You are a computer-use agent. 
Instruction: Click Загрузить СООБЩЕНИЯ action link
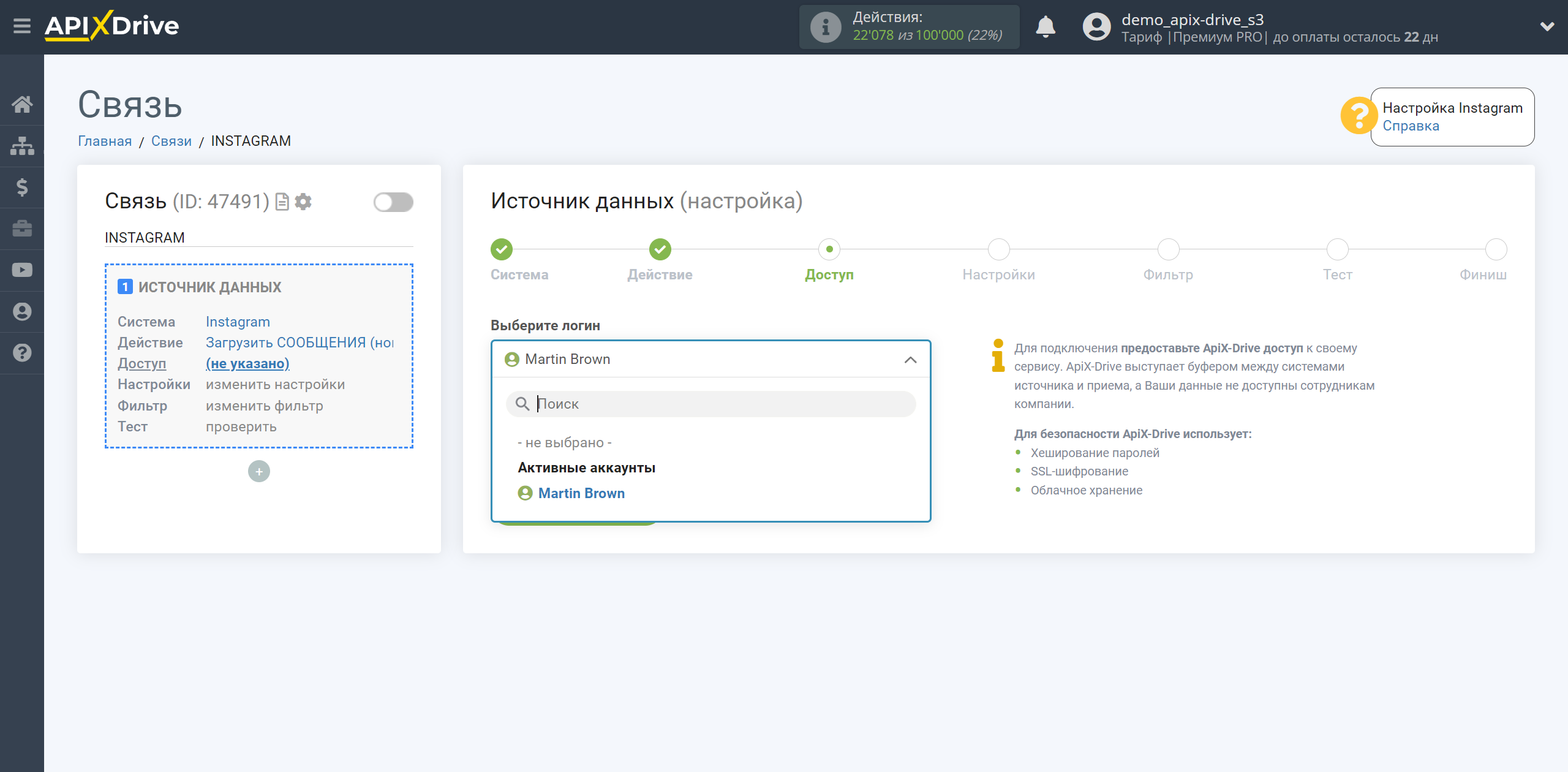click(x=300, y=342)
